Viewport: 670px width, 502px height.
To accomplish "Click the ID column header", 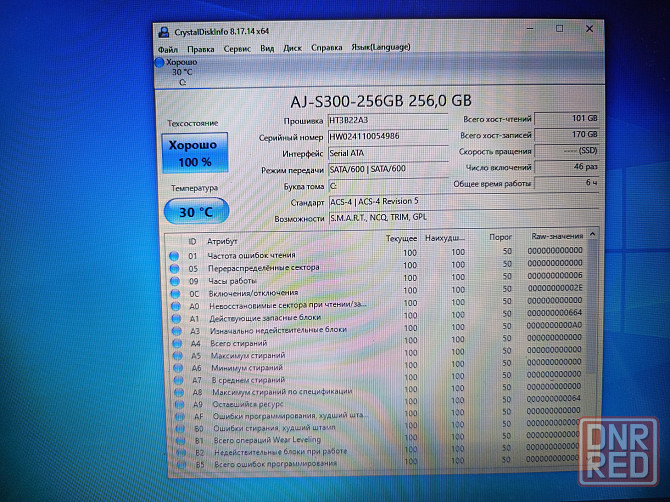I will point(192,242).
